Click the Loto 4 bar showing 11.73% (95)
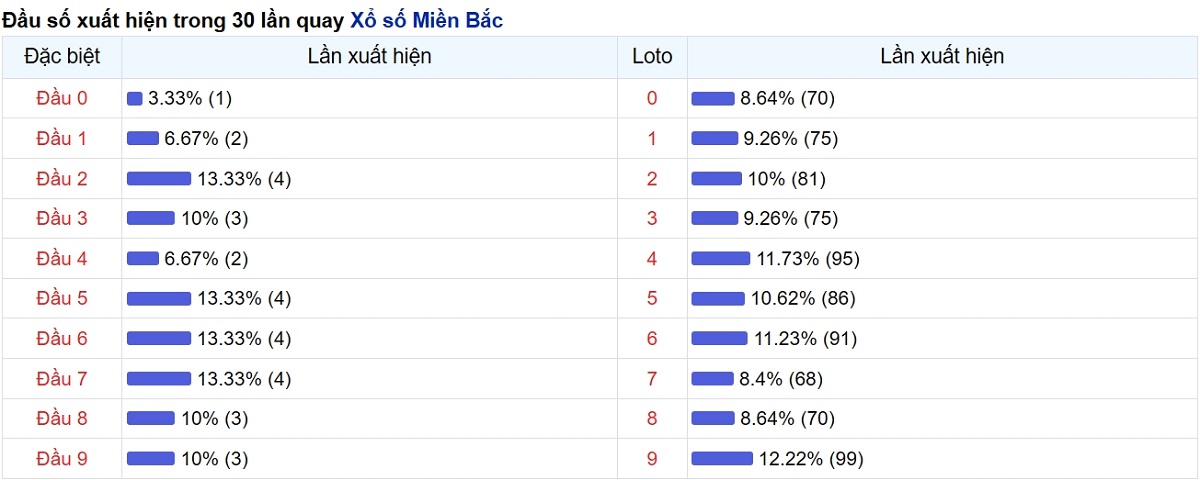Screen dimensions: 1200x480 (721, 258)
